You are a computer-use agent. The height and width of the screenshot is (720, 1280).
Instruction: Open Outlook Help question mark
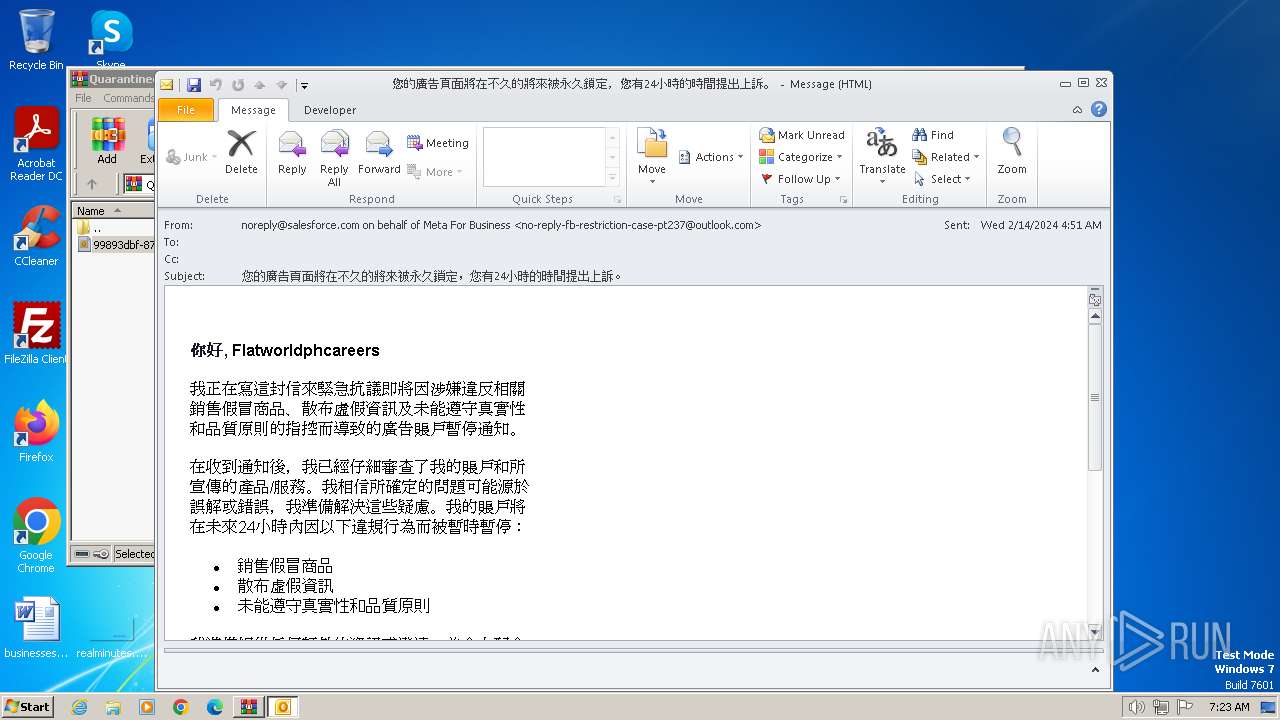click(1099, 110)
